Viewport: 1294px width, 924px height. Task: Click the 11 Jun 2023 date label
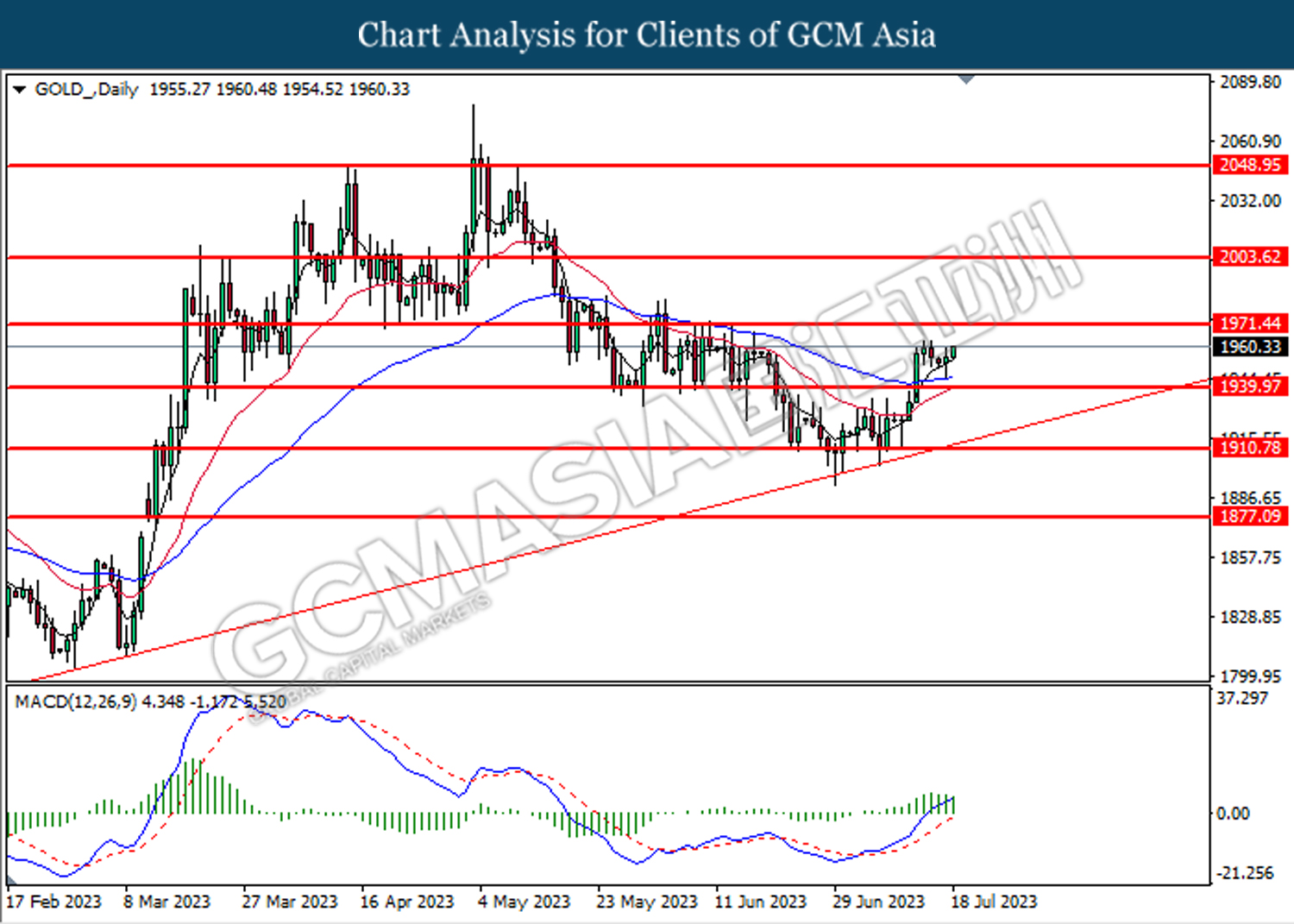[x=760, y=902]
